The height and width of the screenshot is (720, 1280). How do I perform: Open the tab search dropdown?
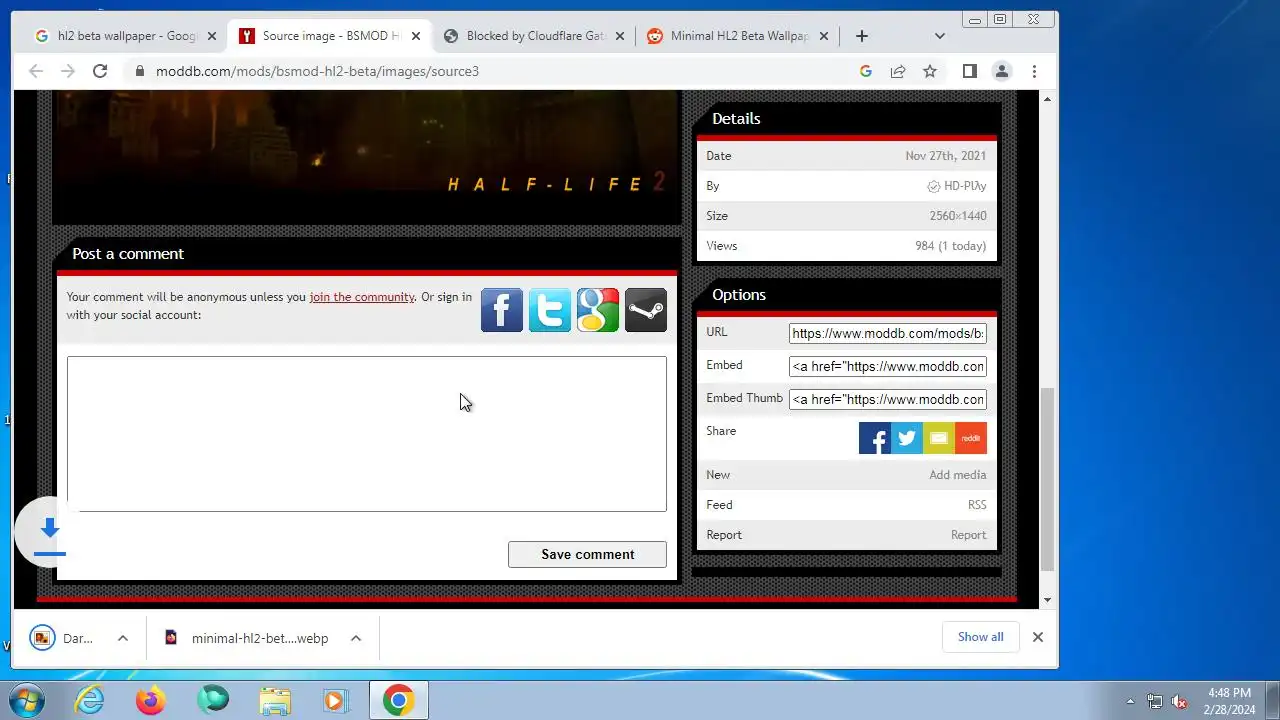click(939, 36)
